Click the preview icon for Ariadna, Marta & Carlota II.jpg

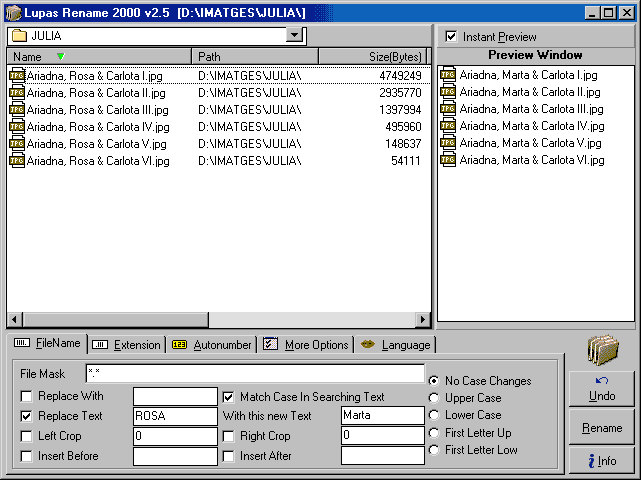click(449, 92)
